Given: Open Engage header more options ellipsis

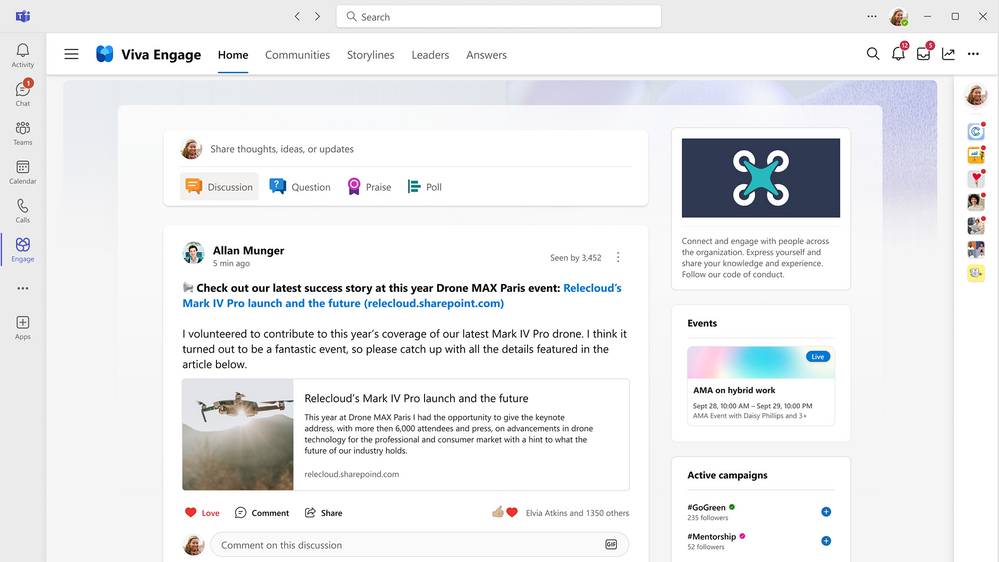Looking at the screenshot, I should coord(973,54).
